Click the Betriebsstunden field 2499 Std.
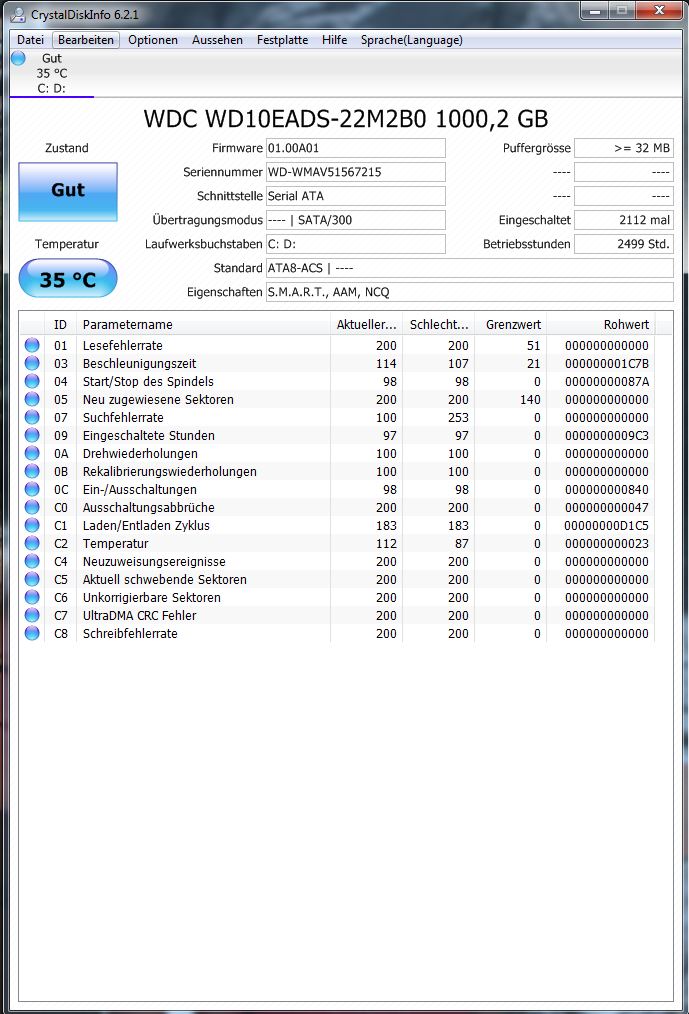This screenshot has width=689, height=1014. tap(624, 244)
